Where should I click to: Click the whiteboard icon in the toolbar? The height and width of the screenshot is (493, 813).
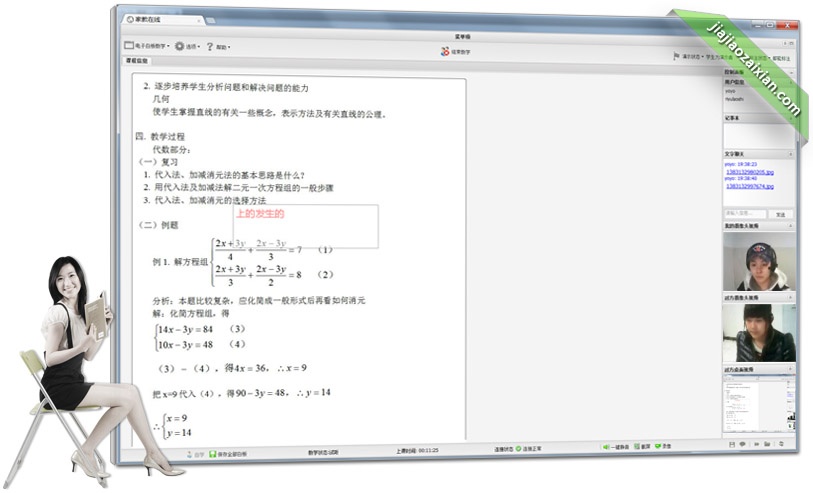click(x=129, y=46)
